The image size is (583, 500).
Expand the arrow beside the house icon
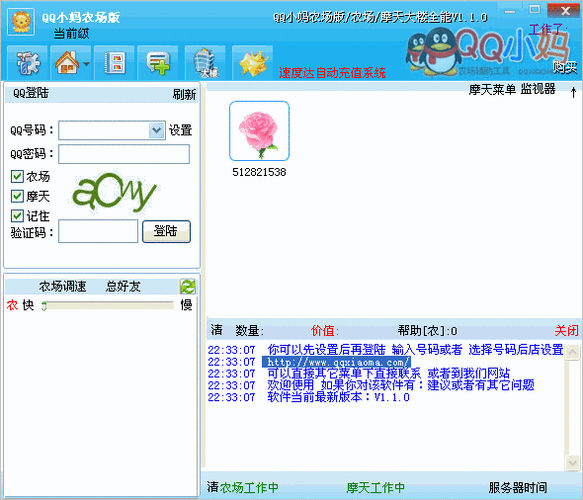coord(86,64)
